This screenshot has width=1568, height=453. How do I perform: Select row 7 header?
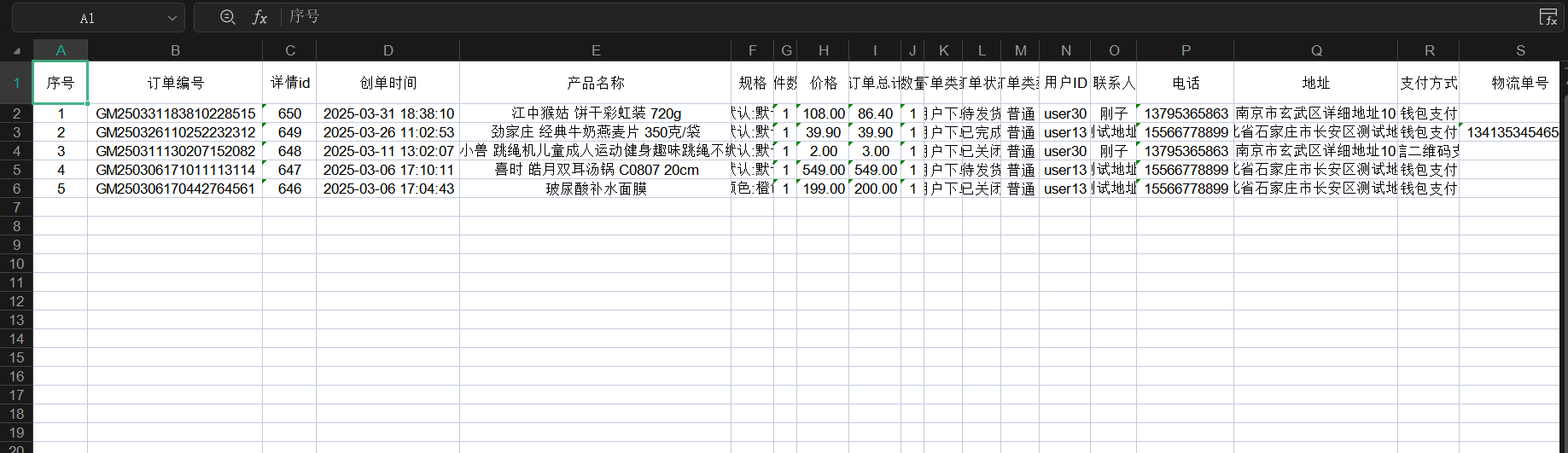tap(16, 207)
